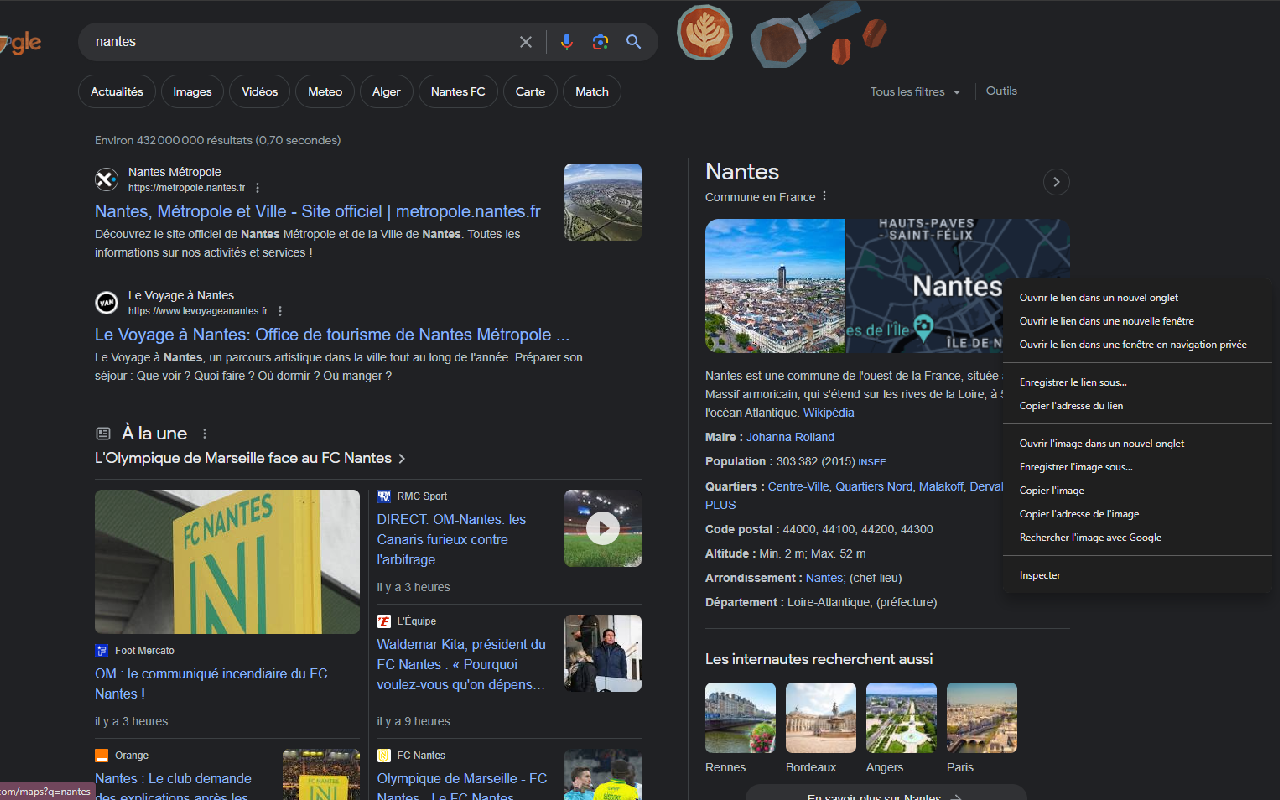Image resolution: width=1280 pixels, height=800 pixels.
Task: Open options next to "Commune en France"
Action: click(823, 196)
